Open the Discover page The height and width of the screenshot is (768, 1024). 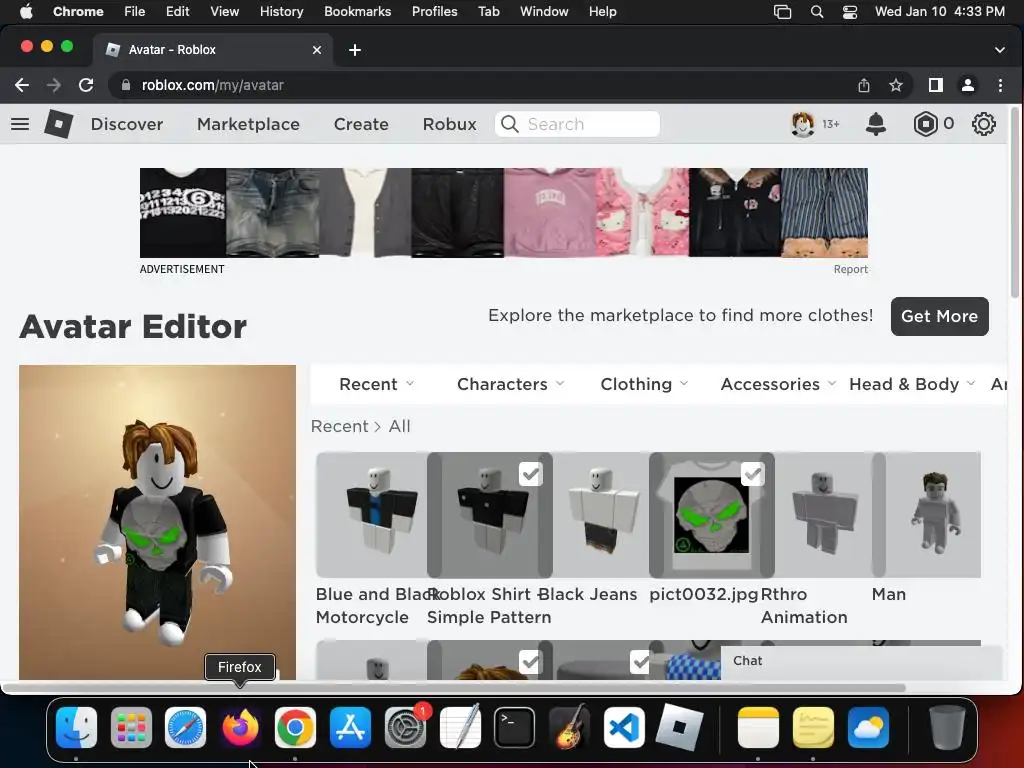coord(127,124)
